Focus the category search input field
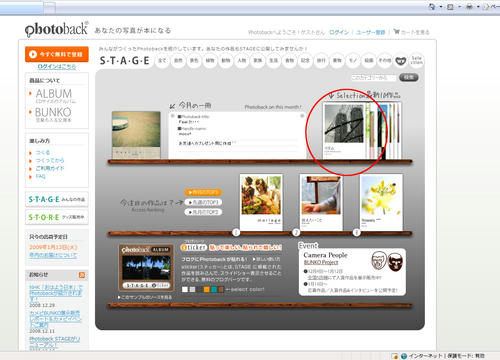Viewport: 500px width, 360px height. click(x=373, y=78)
